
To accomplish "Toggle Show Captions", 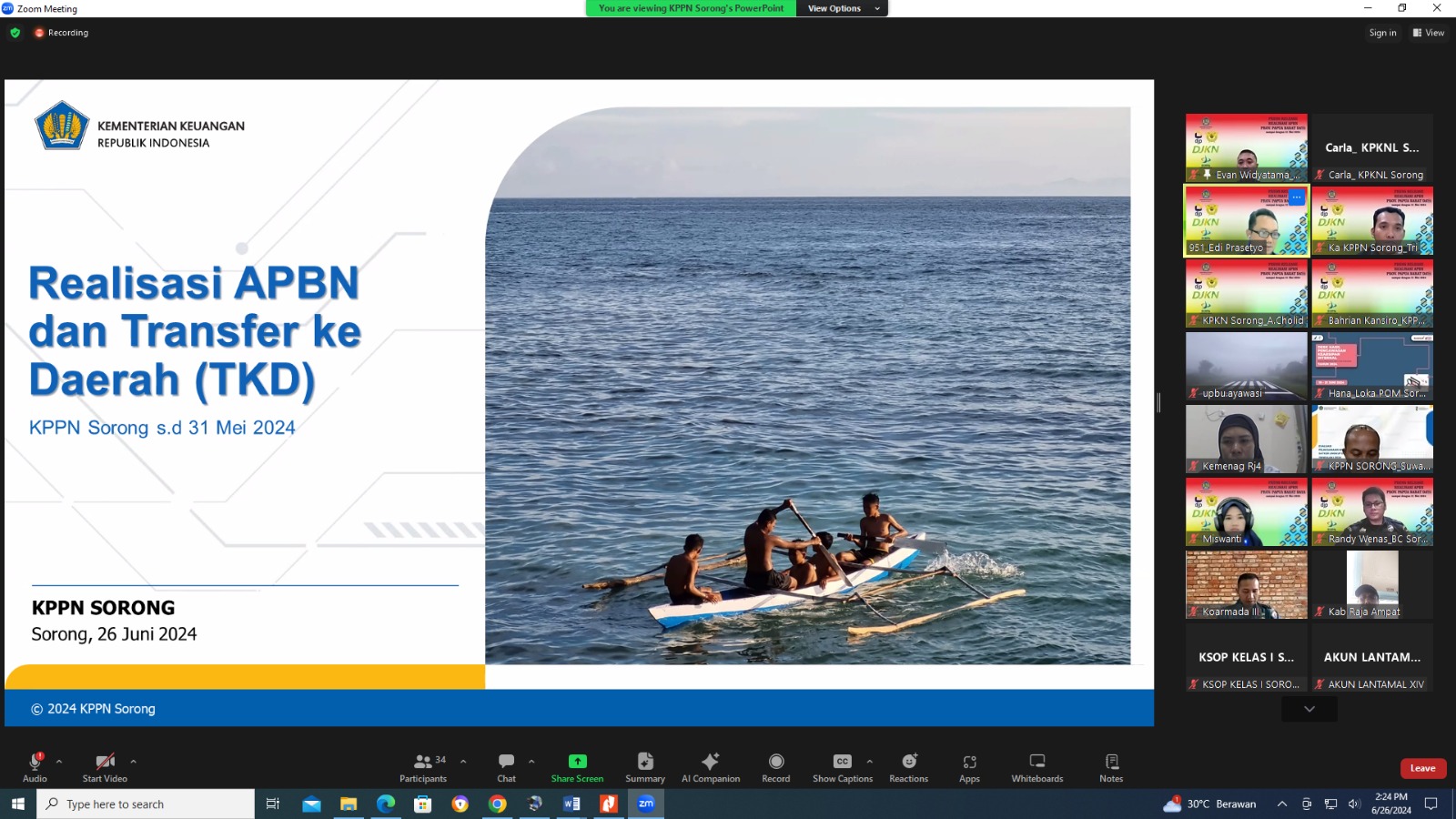I will 842,763.
